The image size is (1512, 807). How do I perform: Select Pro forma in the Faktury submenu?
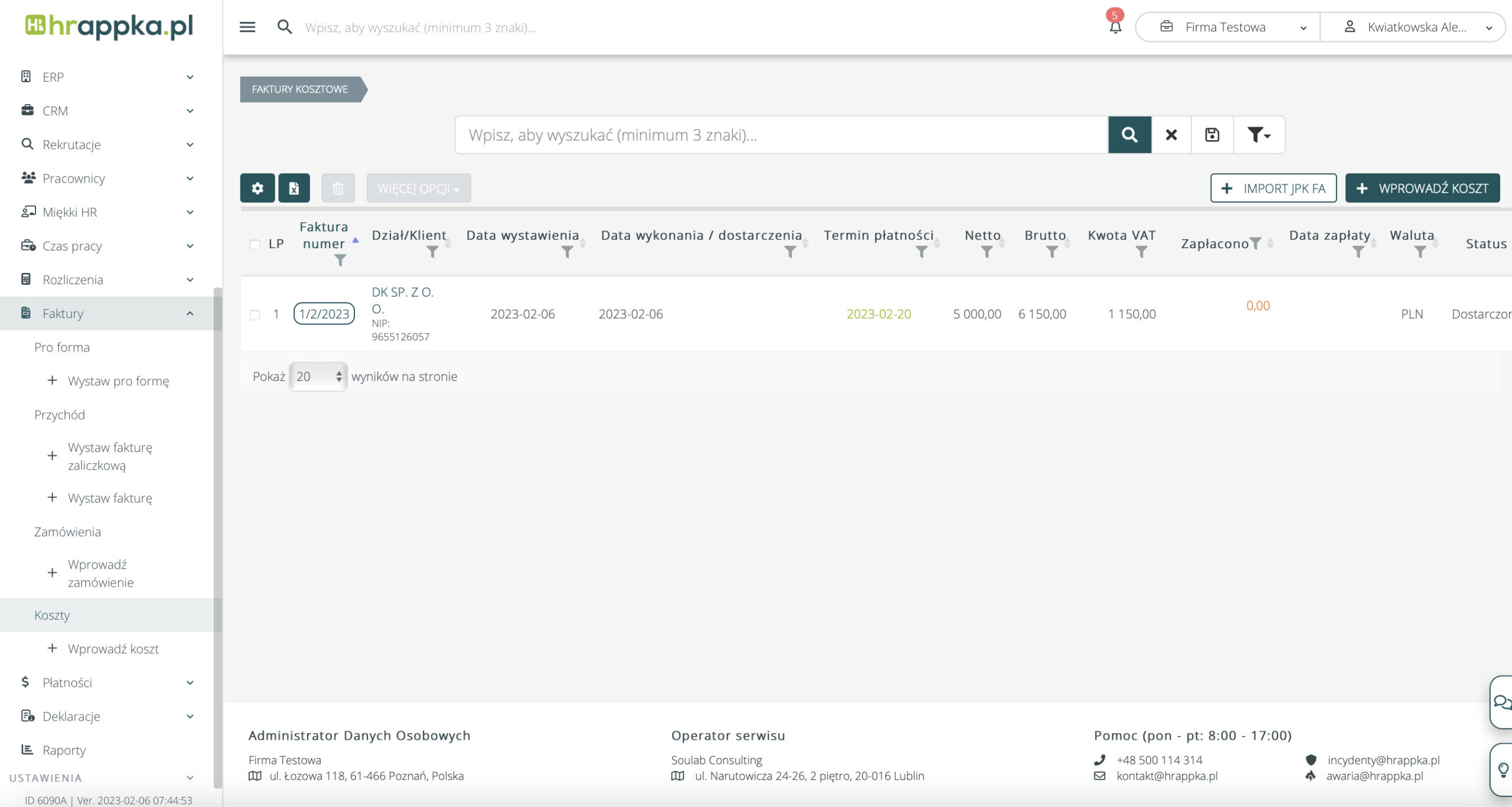pos(62,347)
